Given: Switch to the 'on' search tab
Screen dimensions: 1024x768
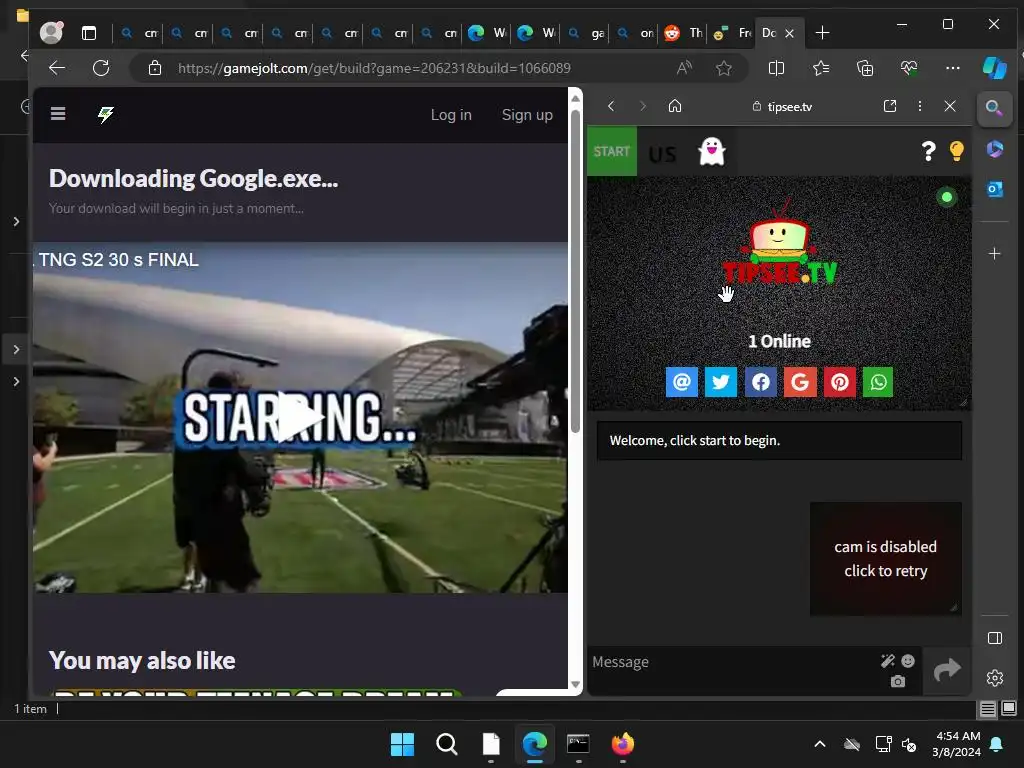Looking at the screenshot, I should coord(635,33).
